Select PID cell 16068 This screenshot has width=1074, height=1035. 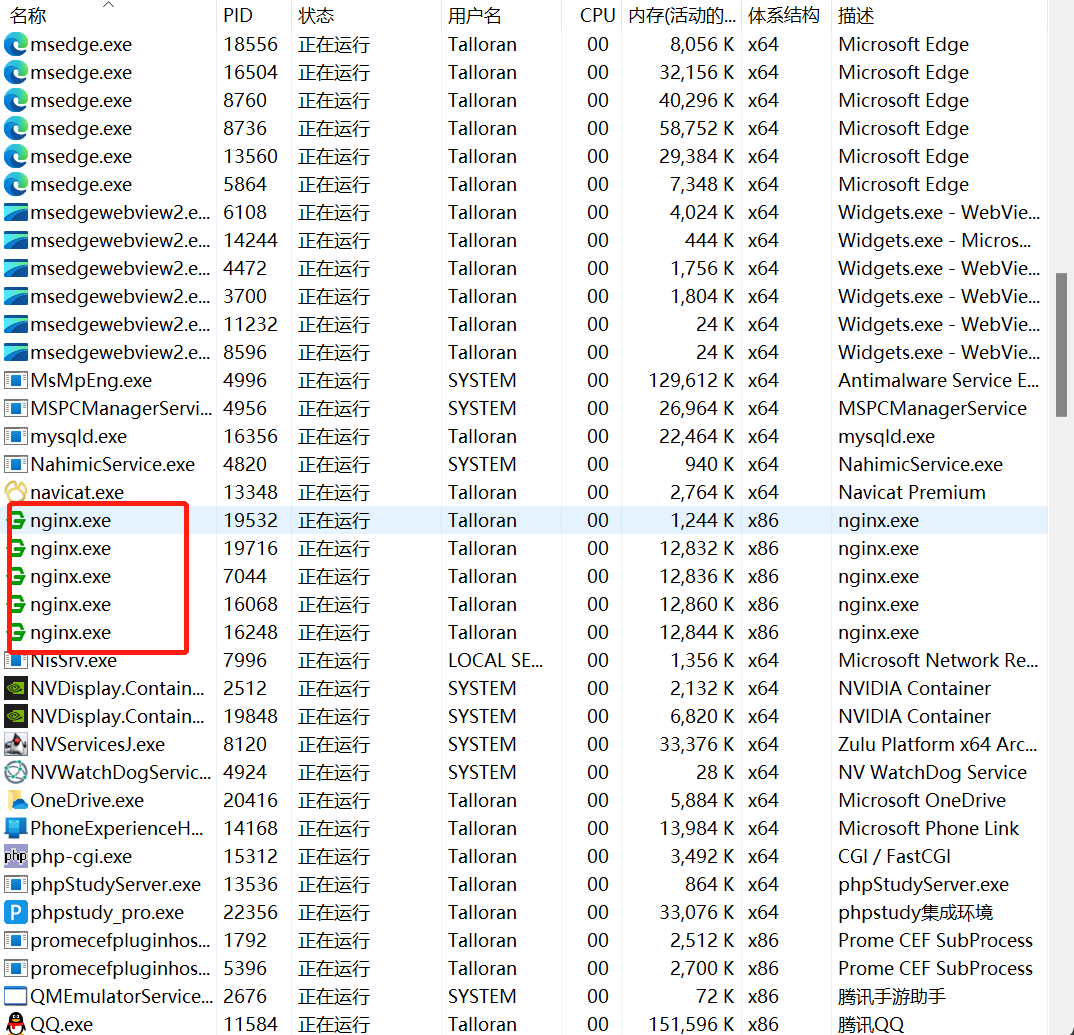[250, 605]
